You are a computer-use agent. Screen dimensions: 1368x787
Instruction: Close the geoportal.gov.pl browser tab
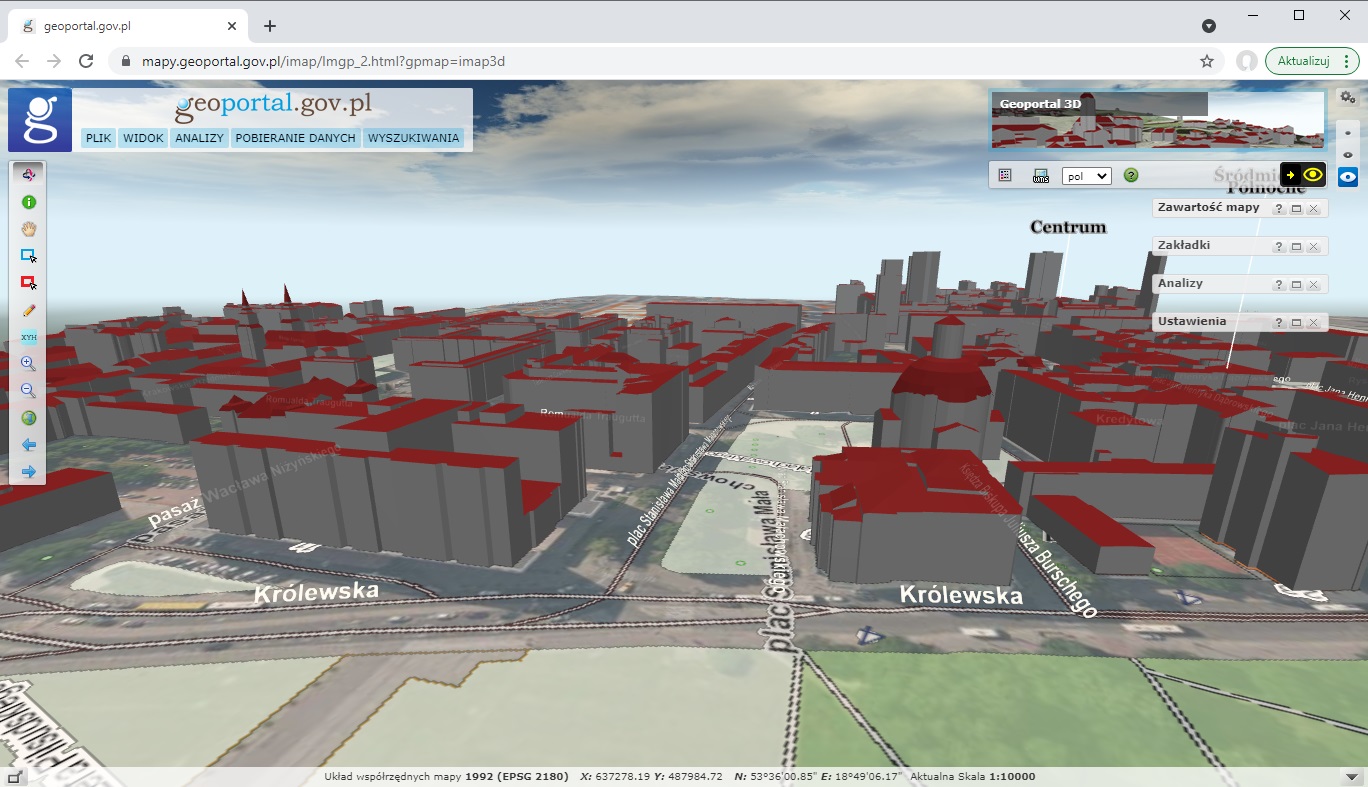(231, 26)
